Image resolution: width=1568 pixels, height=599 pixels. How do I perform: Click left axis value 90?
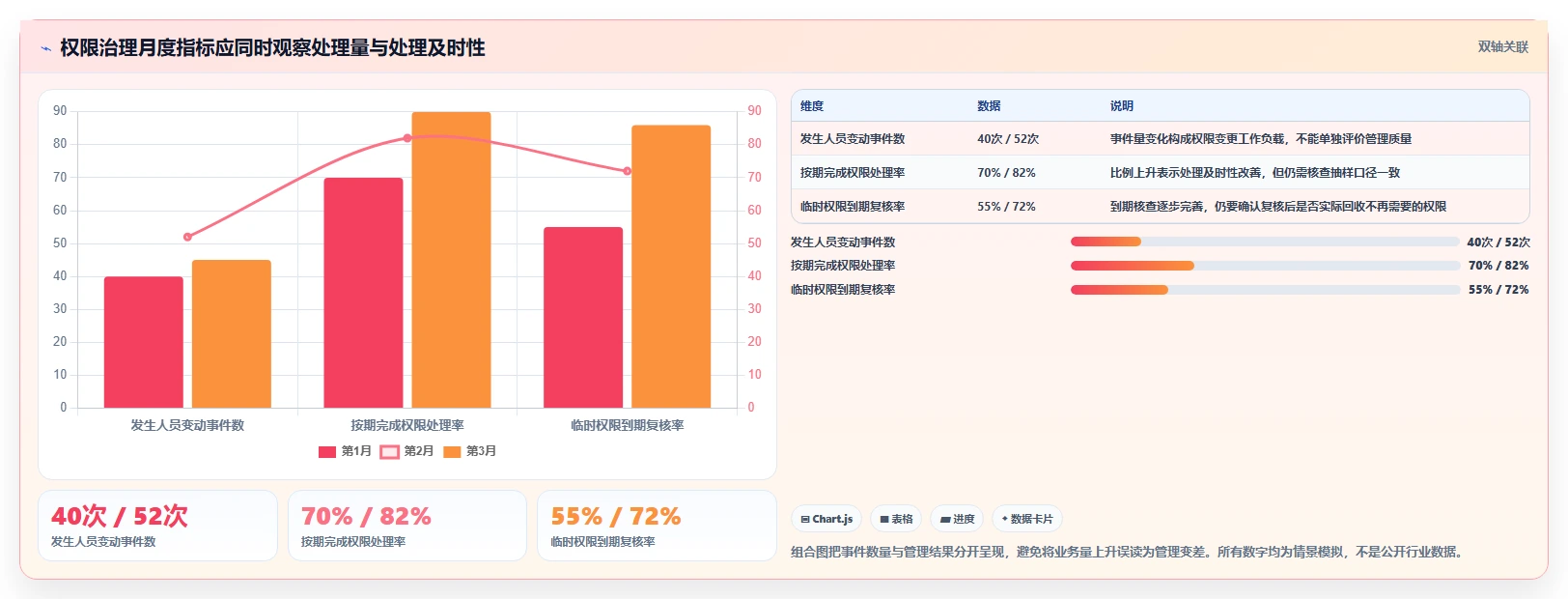[60, 111]
